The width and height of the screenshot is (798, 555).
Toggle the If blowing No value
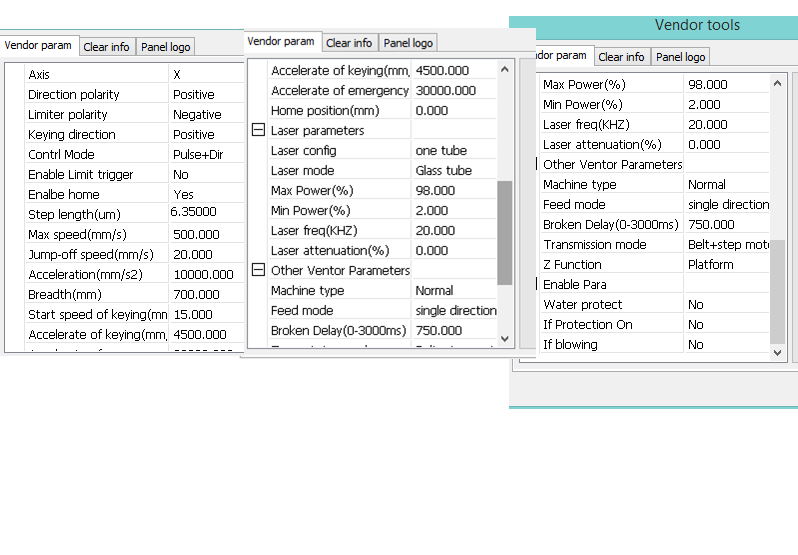[x=727, y=345]
